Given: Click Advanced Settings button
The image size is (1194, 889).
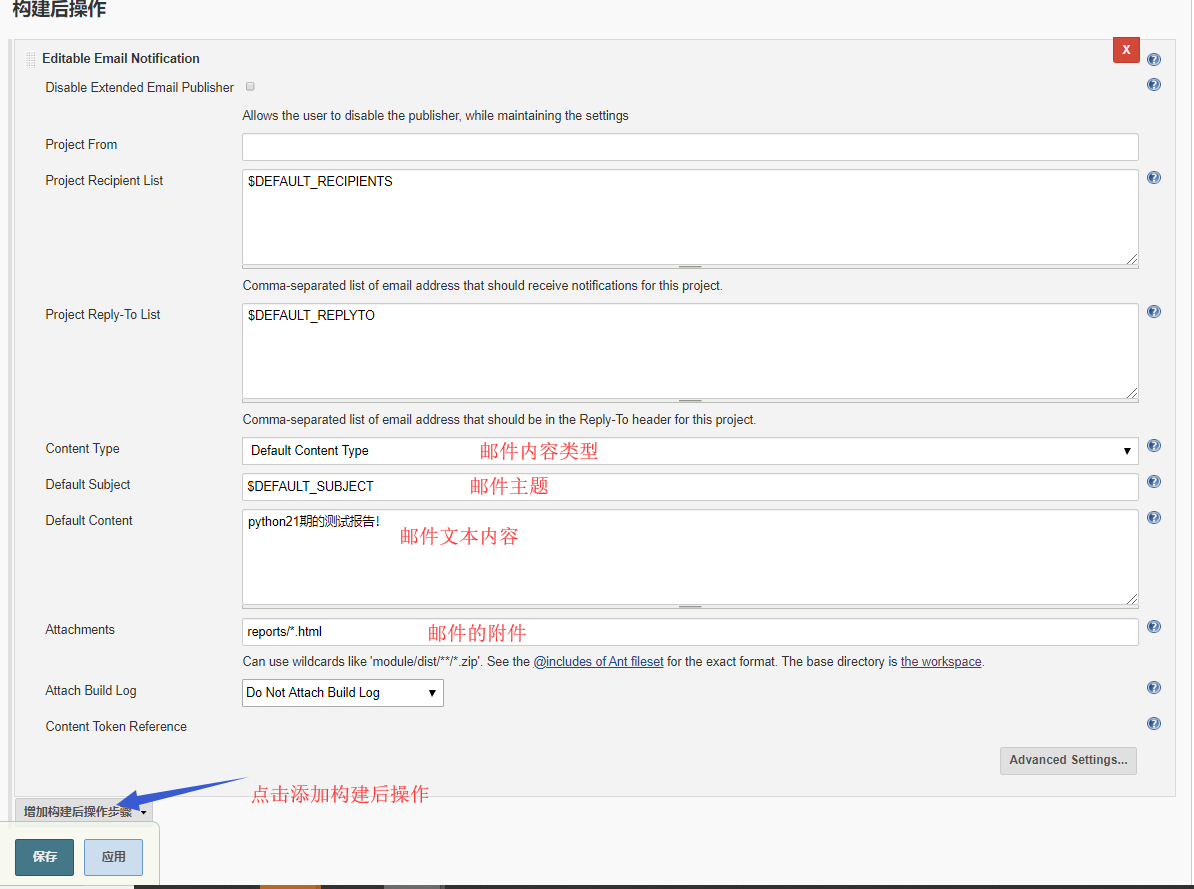Looking at the screenshot, I should point(1068,760).
